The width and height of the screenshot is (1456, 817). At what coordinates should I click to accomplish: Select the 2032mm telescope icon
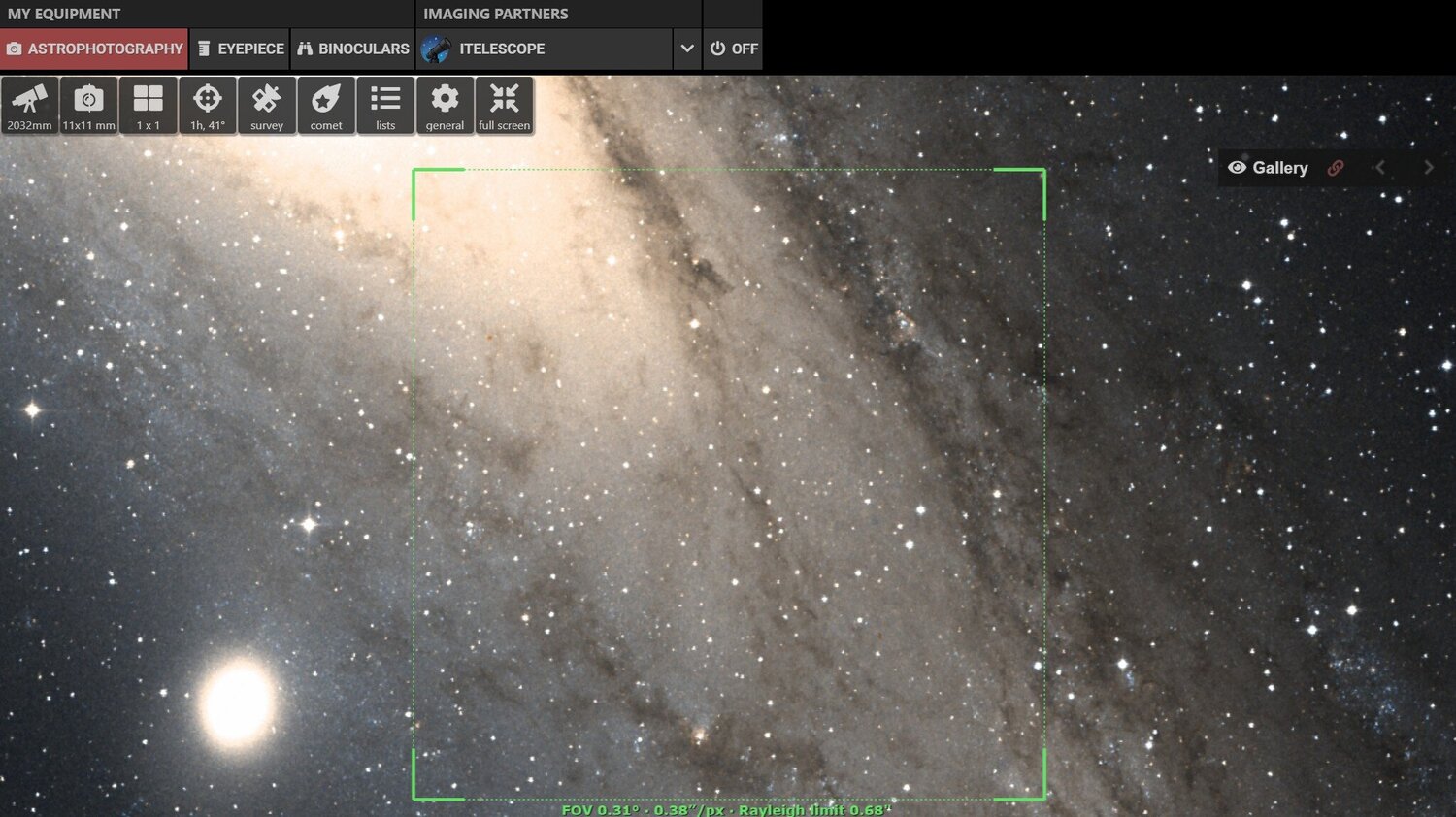(x=29, y=105)
